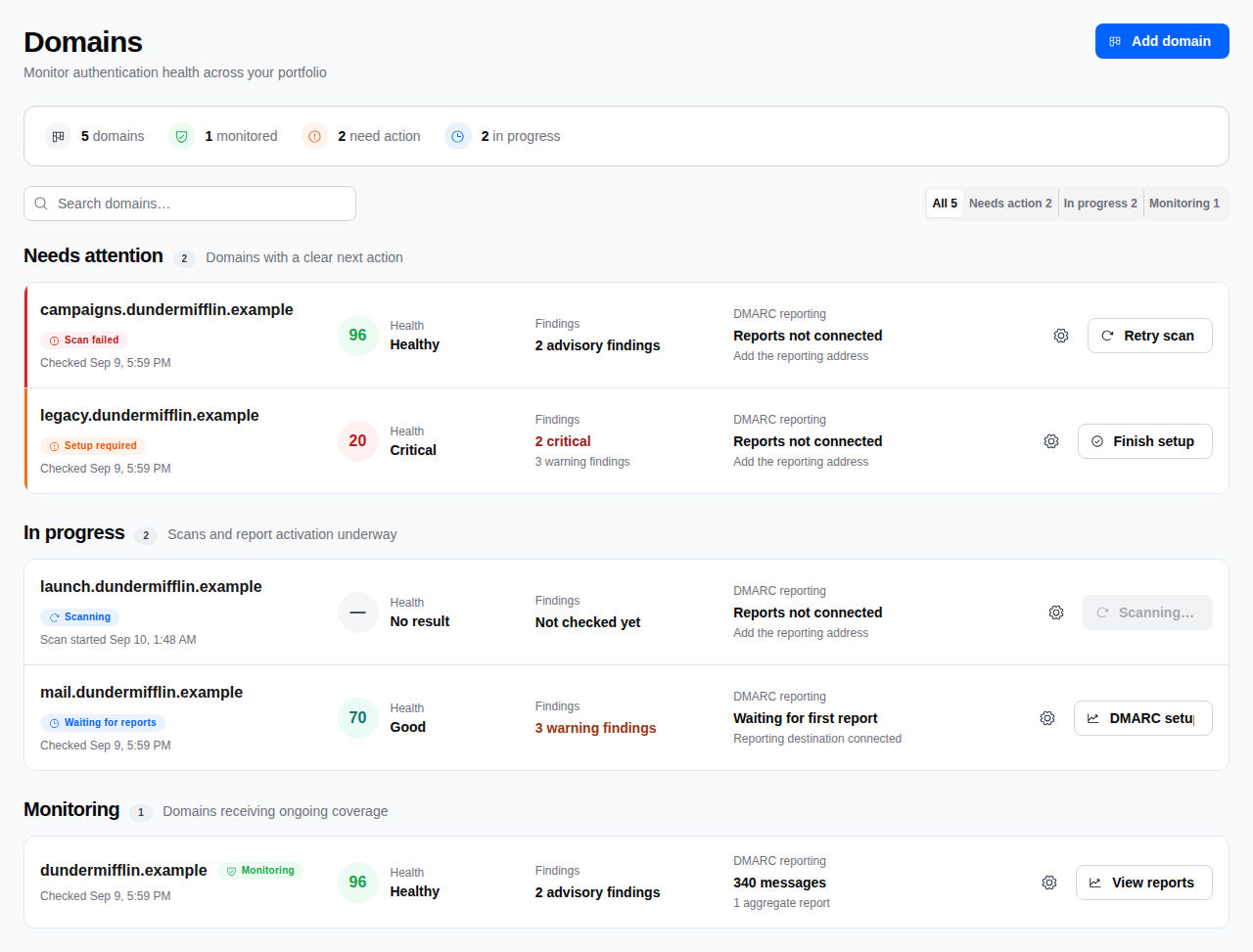Click the 96 health score badge for campaigns domain

(358, 336)
